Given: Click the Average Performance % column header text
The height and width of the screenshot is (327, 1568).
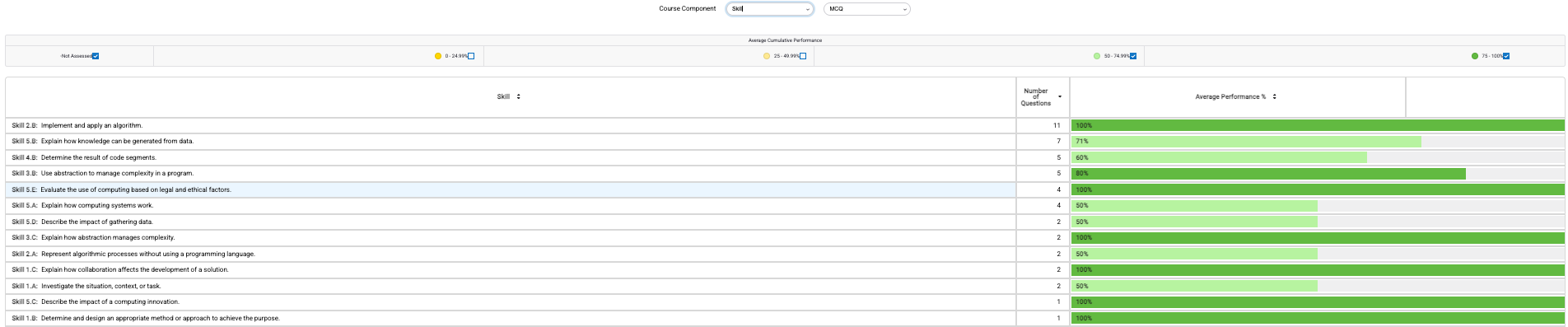Looking at the screenshot, I should pyautogui.click(x=1230, y=97).
